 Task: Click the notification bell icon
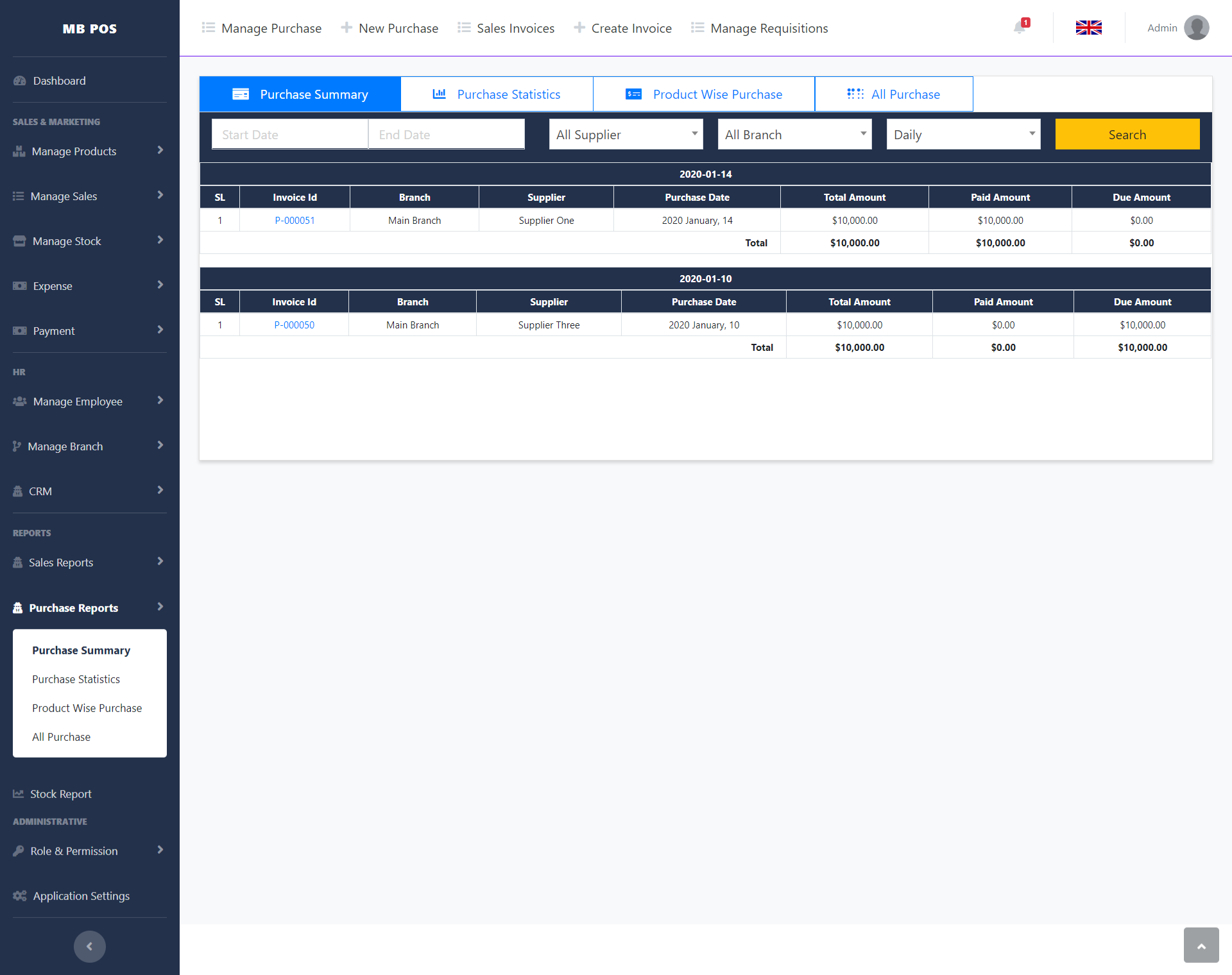[x=1020, y=28]
